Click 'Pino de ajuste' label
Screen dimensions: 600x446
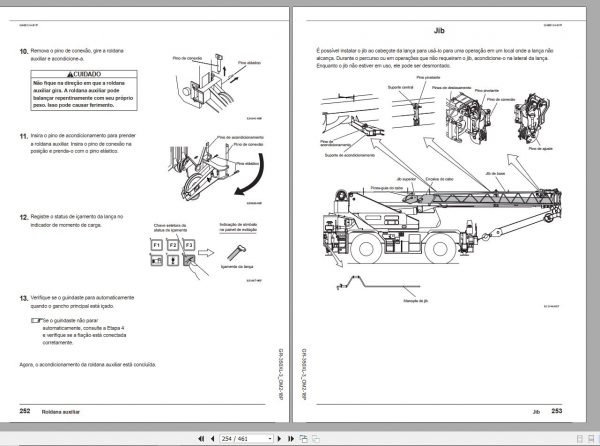click(x=540, y=148)
